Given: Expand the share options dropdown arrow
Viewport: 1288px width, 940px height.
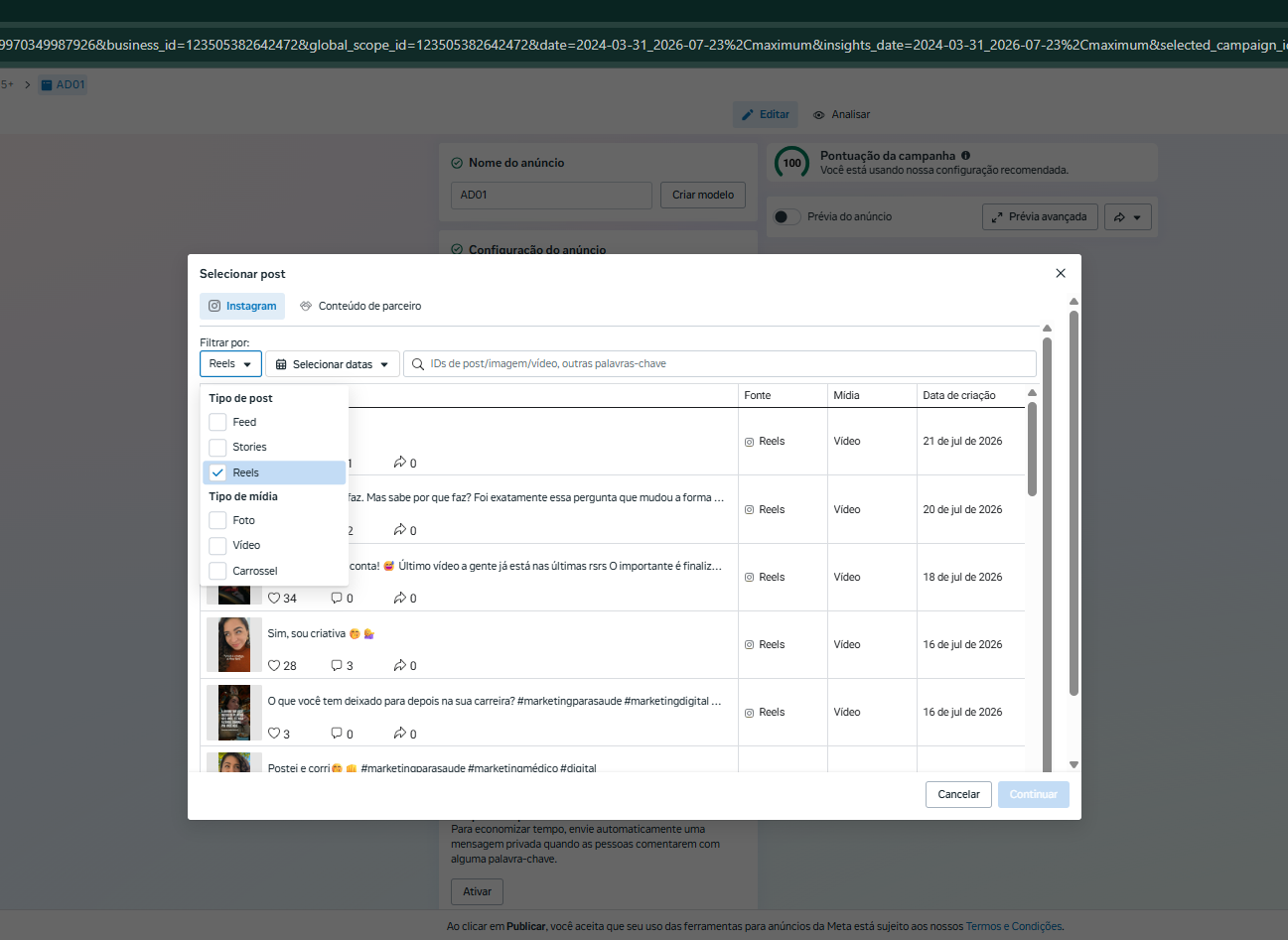Looking at the screenshot, I should [x=1137, y=217].
